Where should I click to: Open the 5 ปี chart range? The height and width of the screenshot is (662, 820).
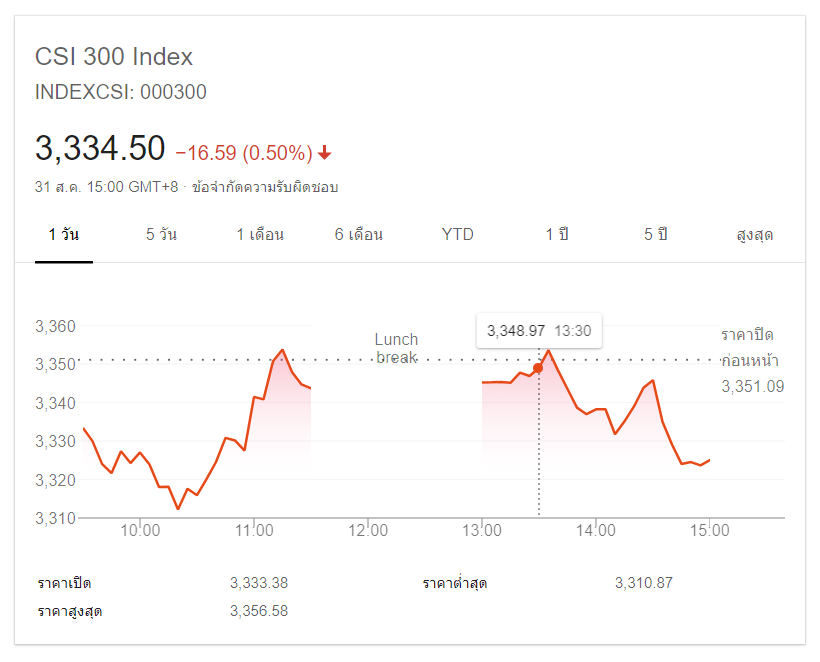655,235
